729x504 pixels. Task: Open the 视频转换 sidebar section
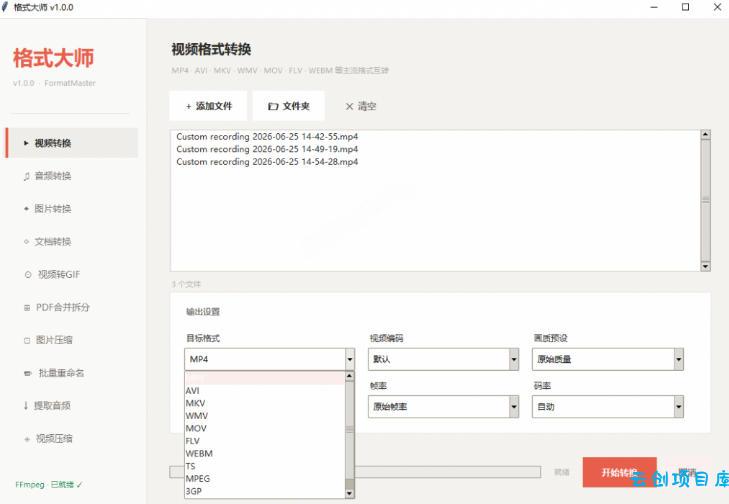[72, 143]
